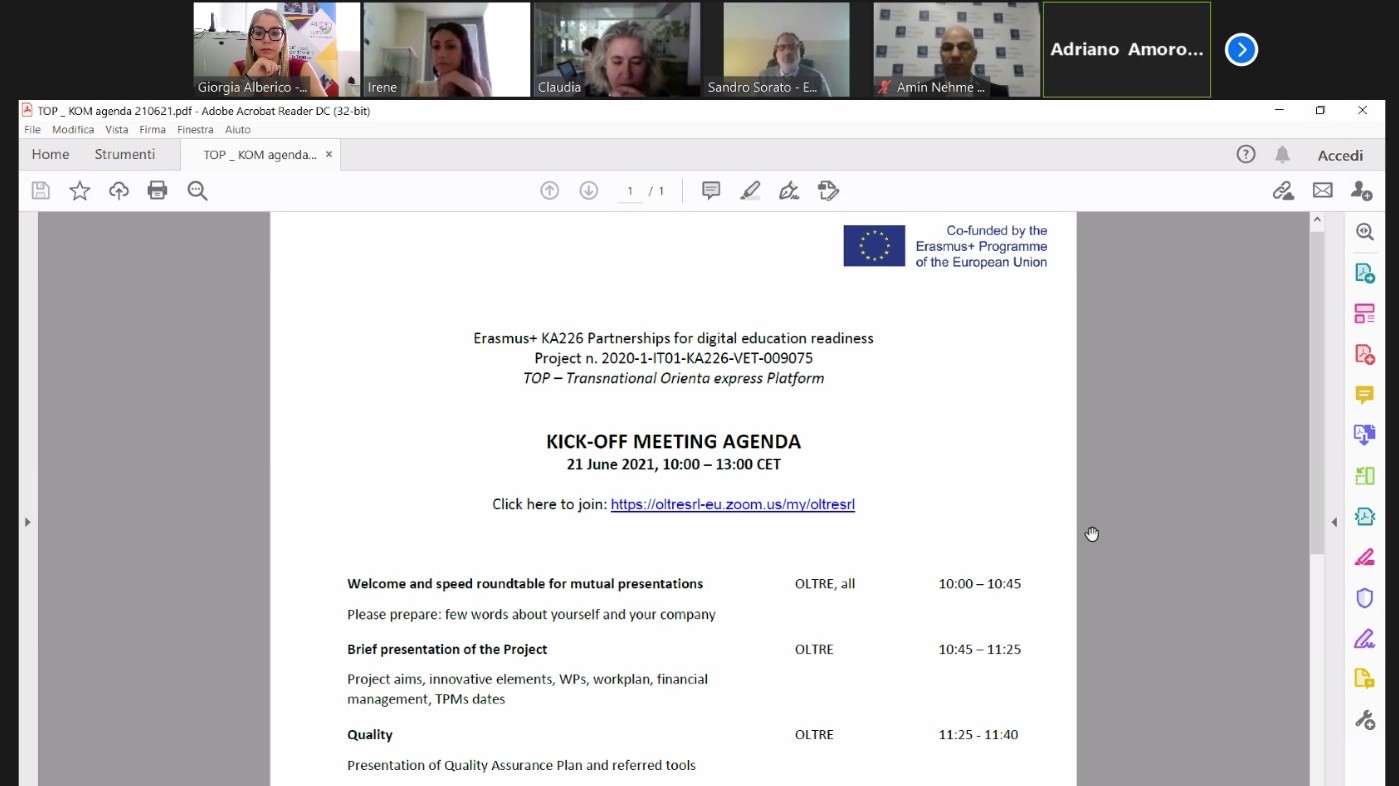Open the add comment tool

(x=711, y=191)
